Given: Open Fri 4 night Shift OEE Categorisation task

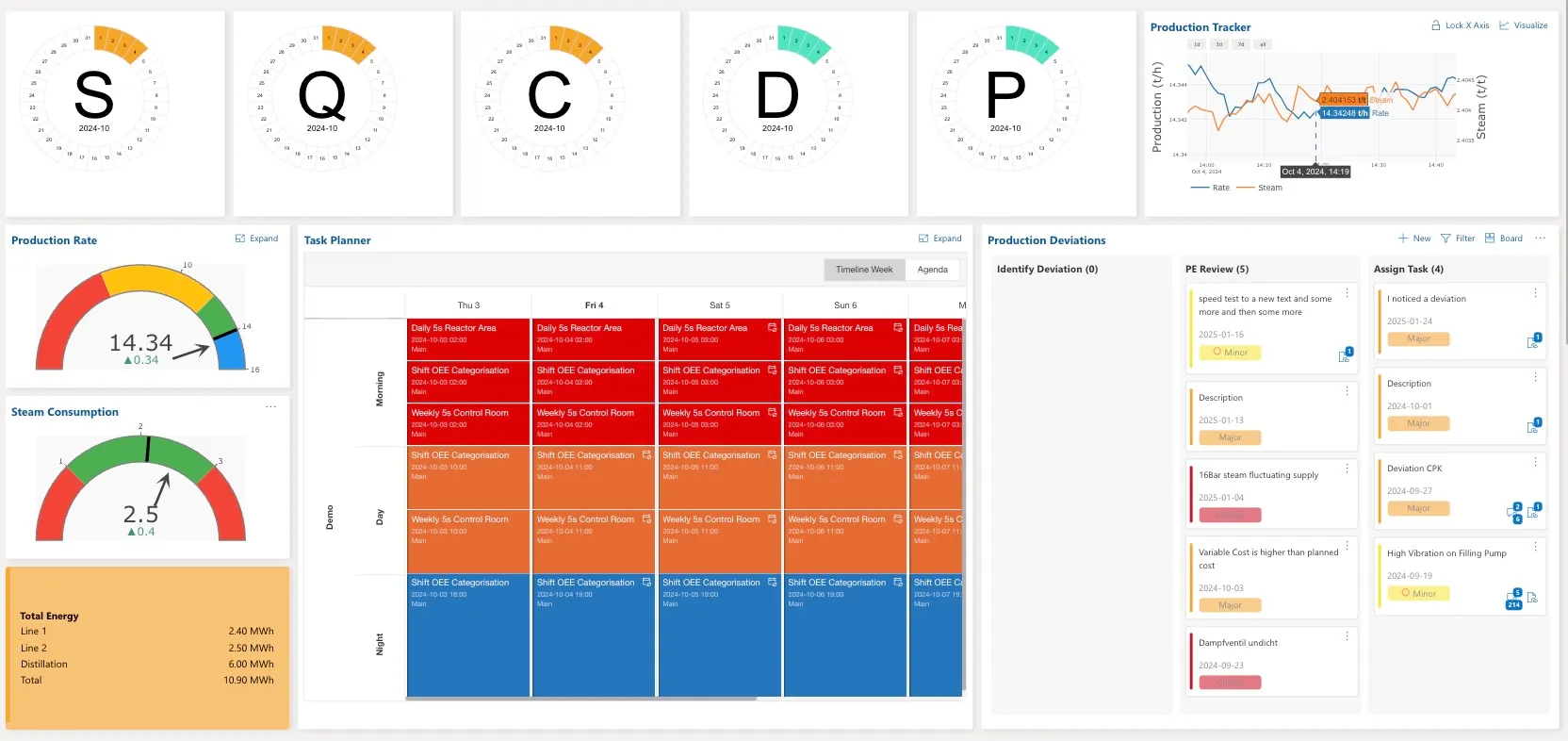Looking at the screenshot, I should (x=594, y=635).
